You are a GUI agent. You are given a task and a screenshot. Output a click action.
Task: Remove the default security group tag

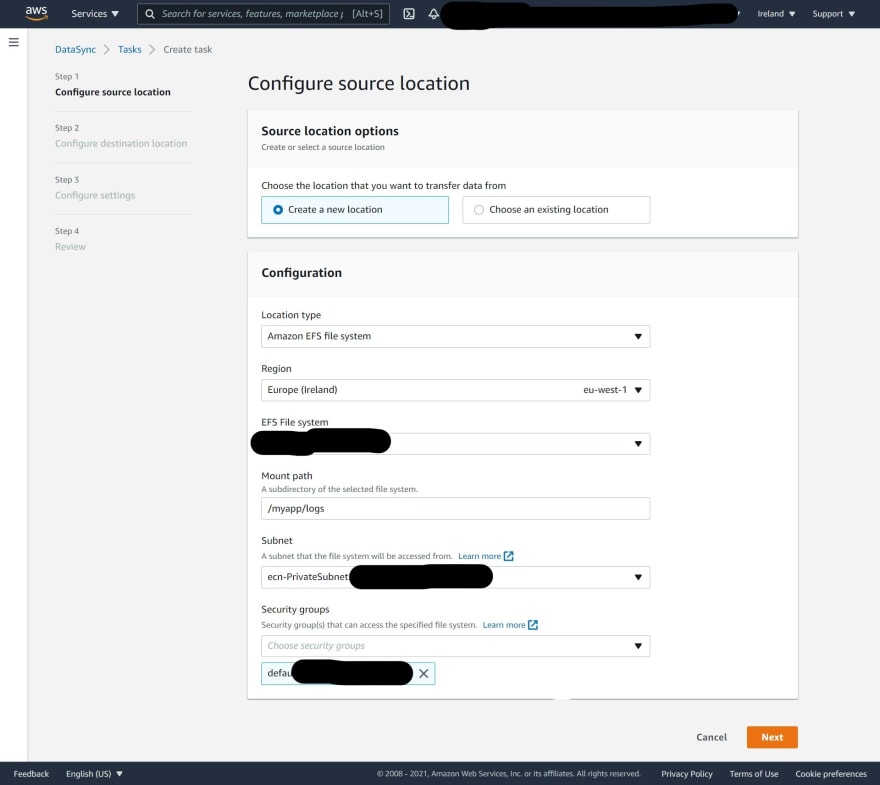(424, 673)
